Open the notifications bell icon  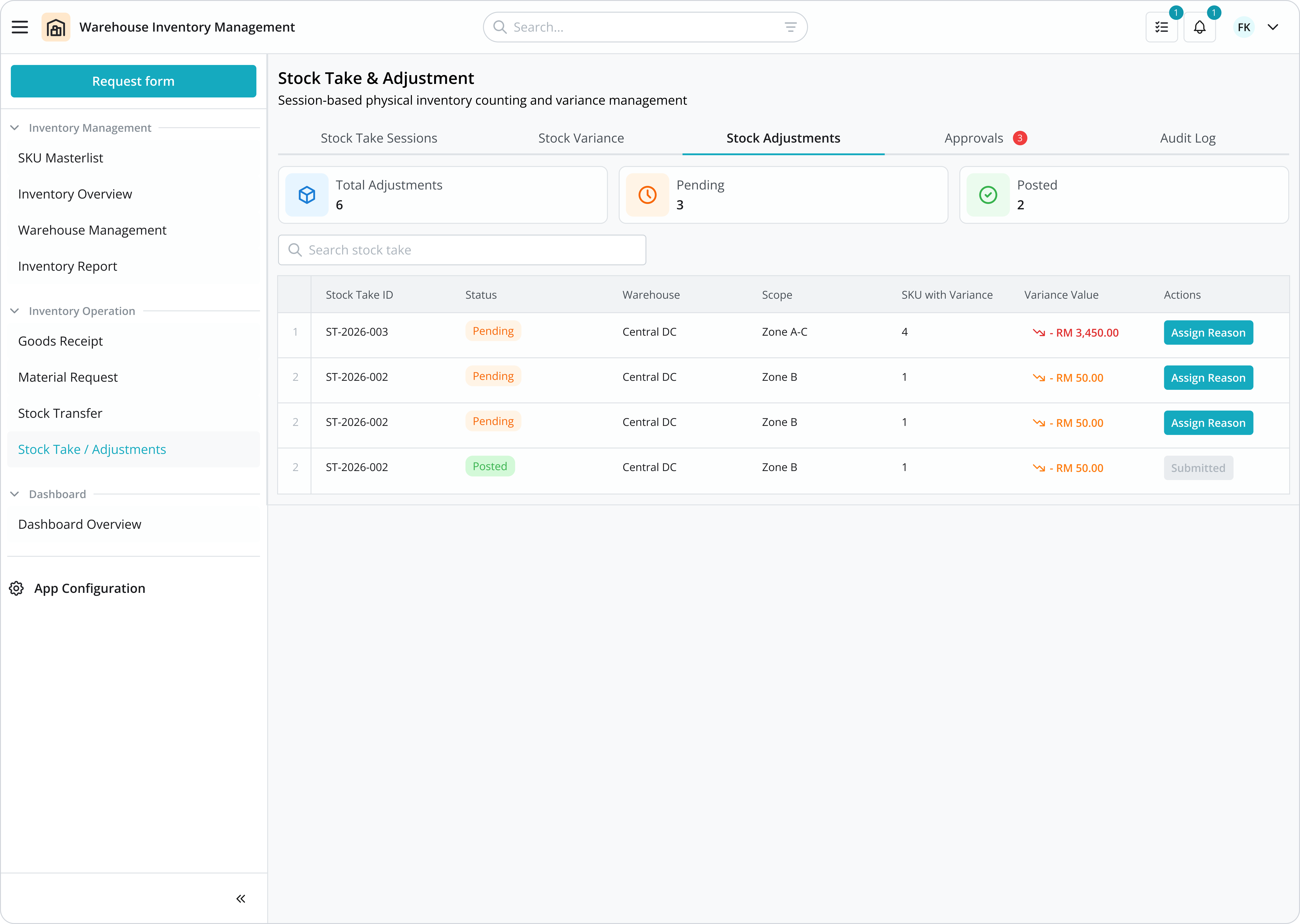tap(1199, 27)
